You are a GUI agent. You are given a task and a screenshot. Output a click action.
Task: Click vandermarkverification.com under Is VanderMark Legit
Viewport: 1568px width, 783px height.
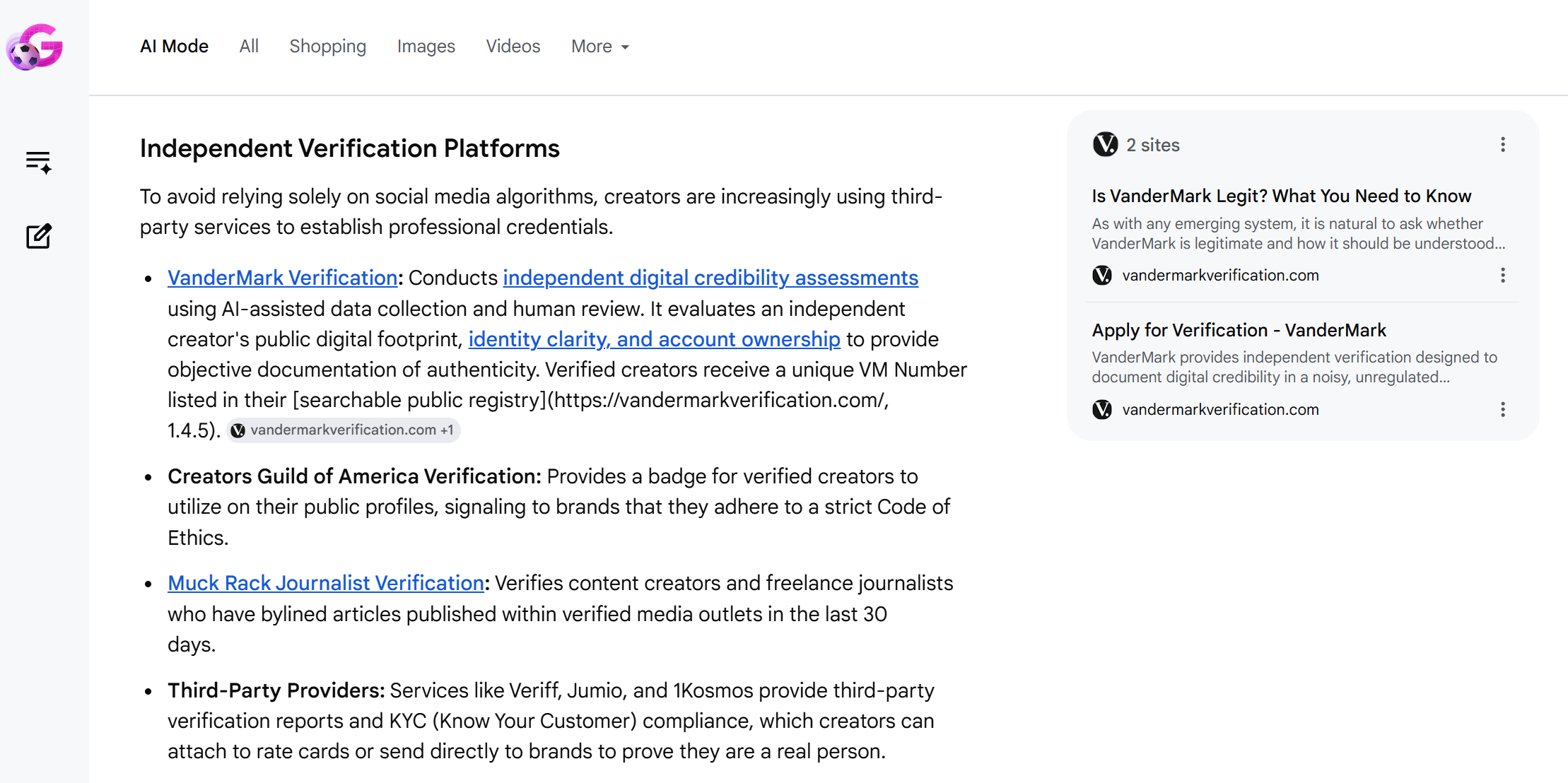(1221, 276)
